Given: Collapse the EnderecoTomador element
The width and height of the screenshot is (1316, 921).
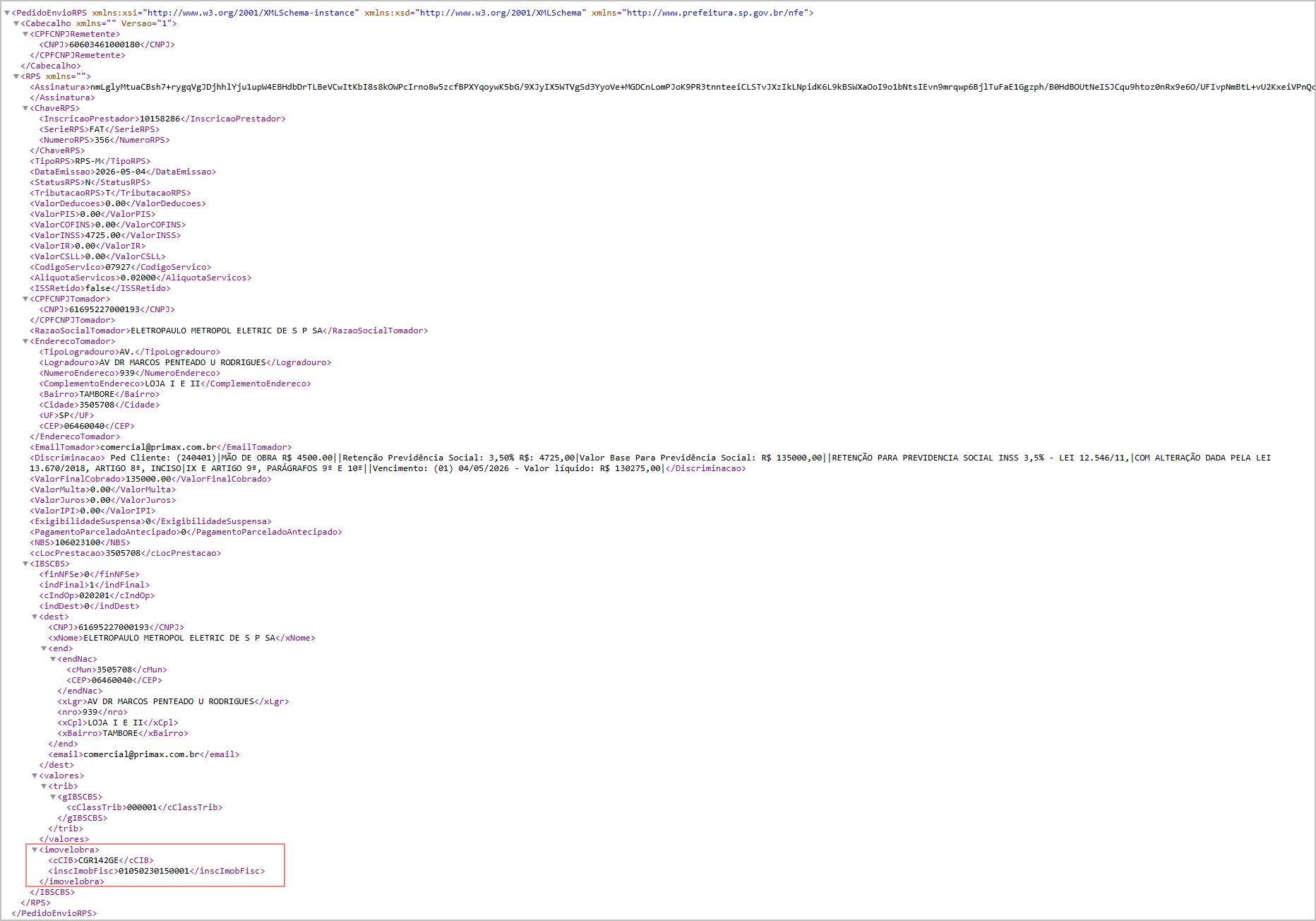Looking at the screenshot, I should pyautogui.click(x=25, y=342).
